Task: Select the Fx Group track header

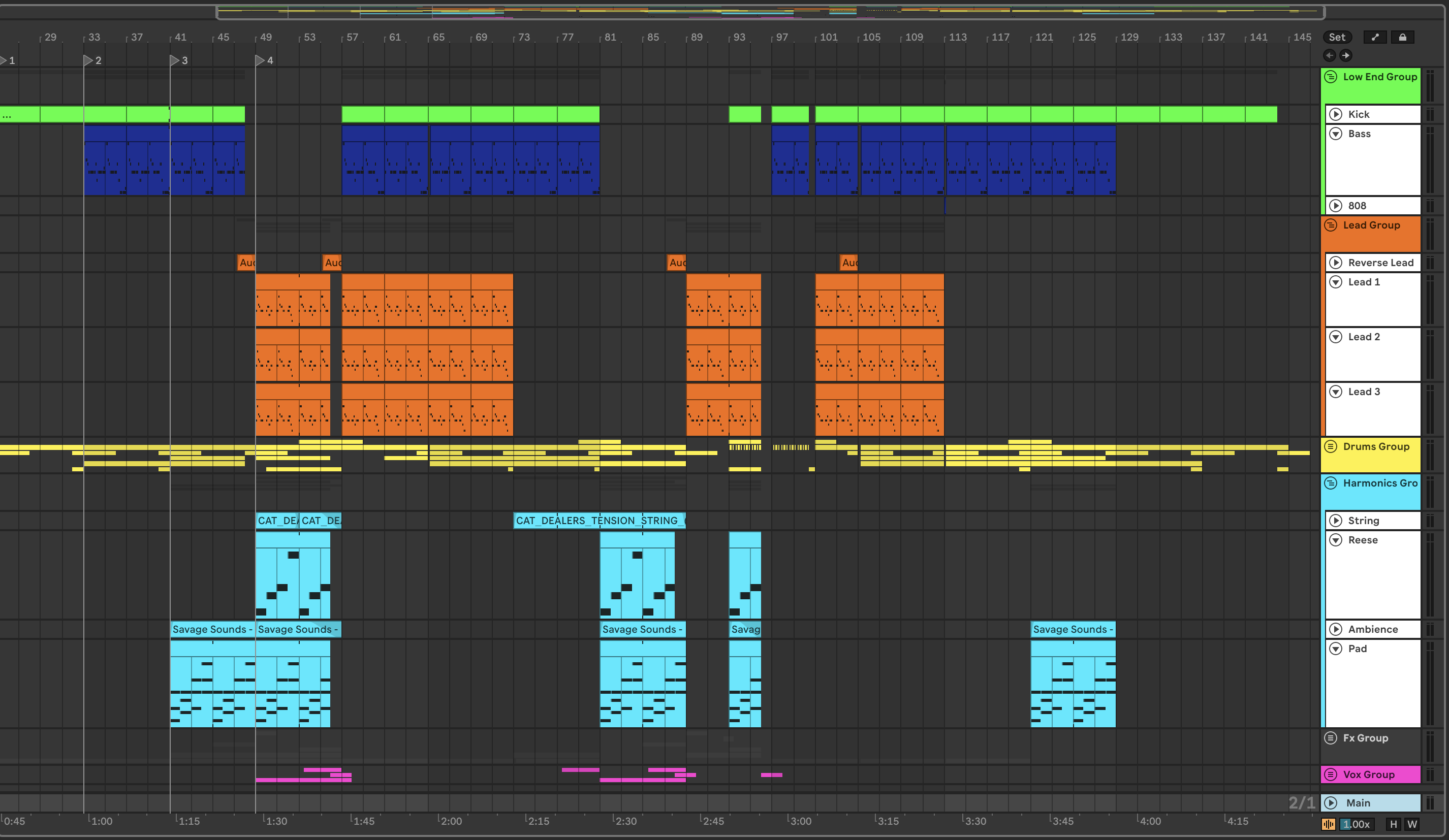Action: 1365,737
